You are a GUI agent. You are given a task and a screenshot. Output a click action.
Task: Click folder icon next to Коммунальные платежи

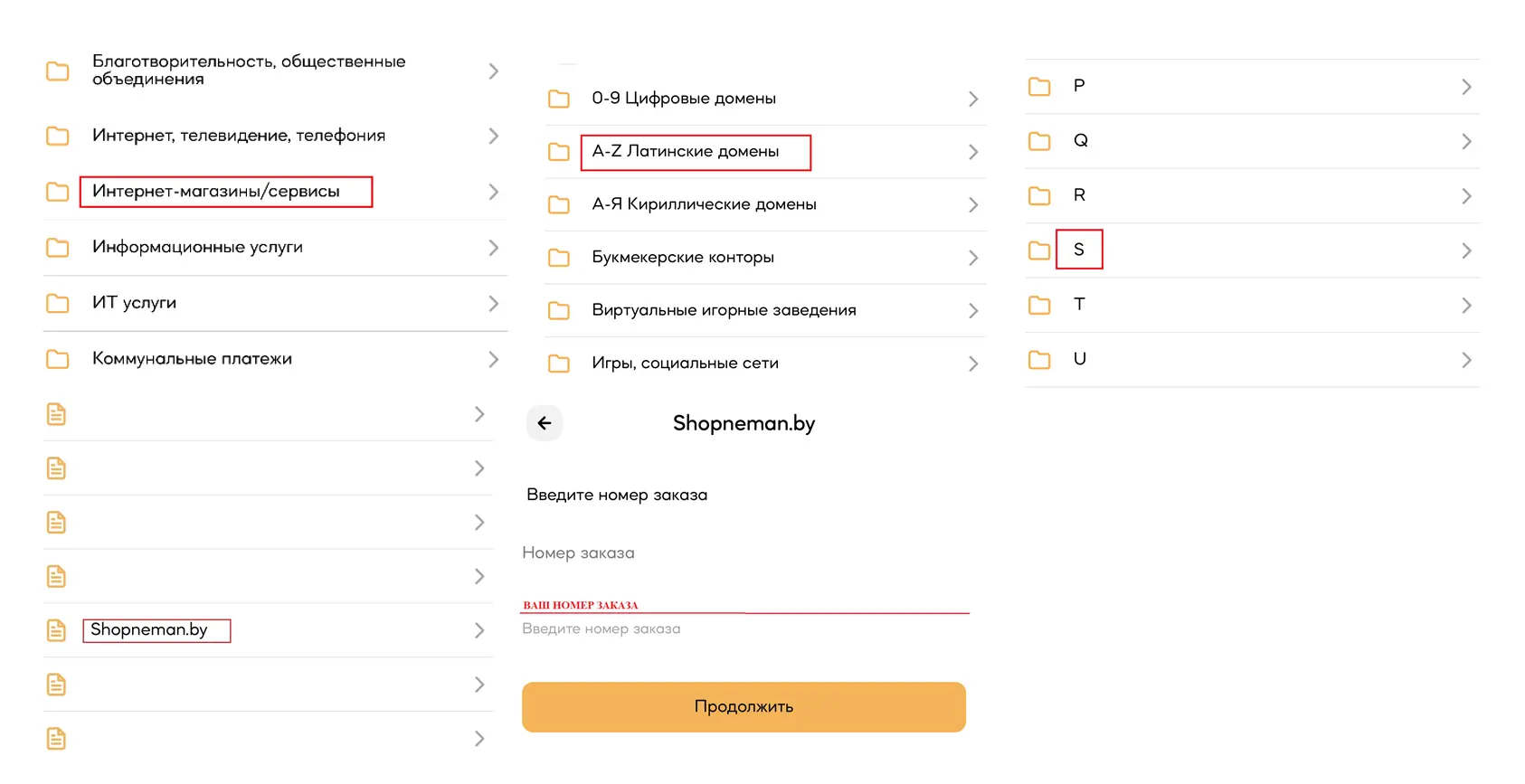coord(58,359)
